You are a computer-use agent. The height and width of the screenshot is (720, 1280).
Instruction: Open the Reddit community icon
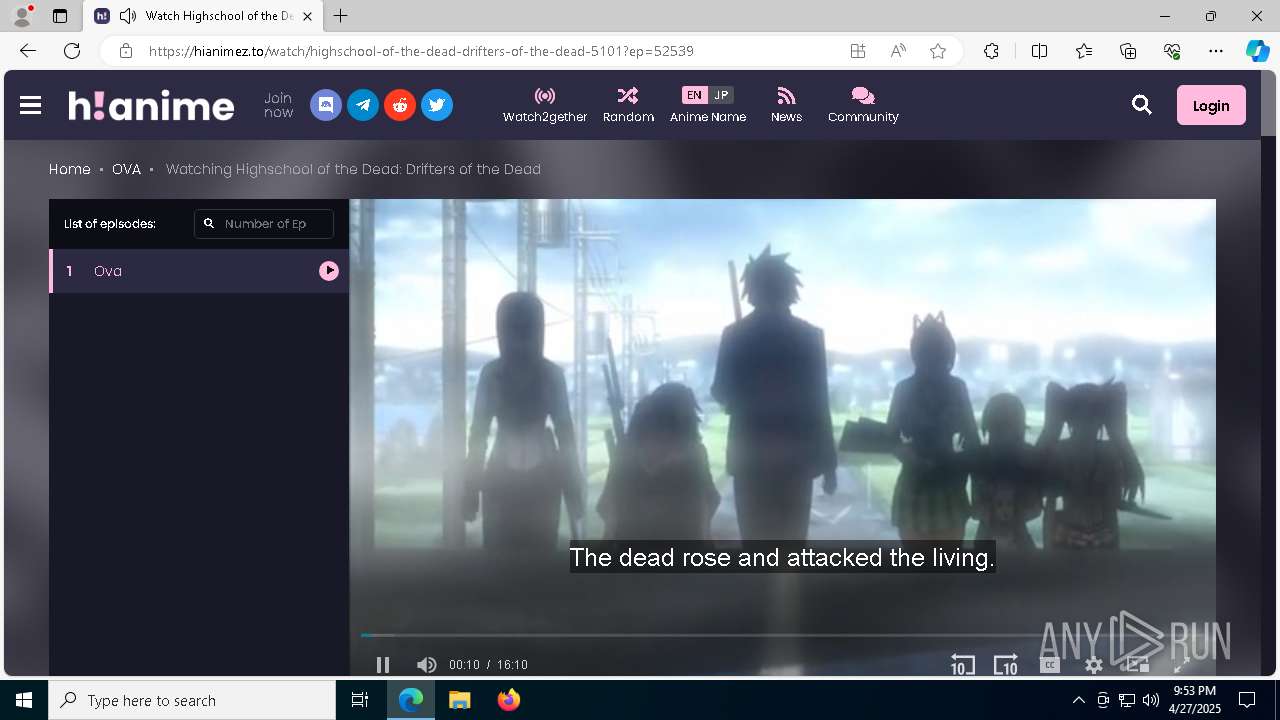[400, 105]
